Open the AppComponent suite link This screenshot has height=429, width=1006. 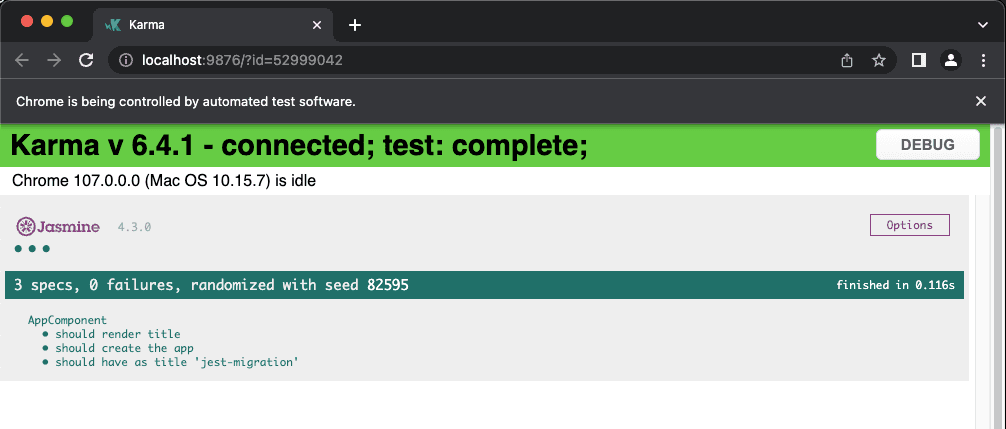coord(67,320)
